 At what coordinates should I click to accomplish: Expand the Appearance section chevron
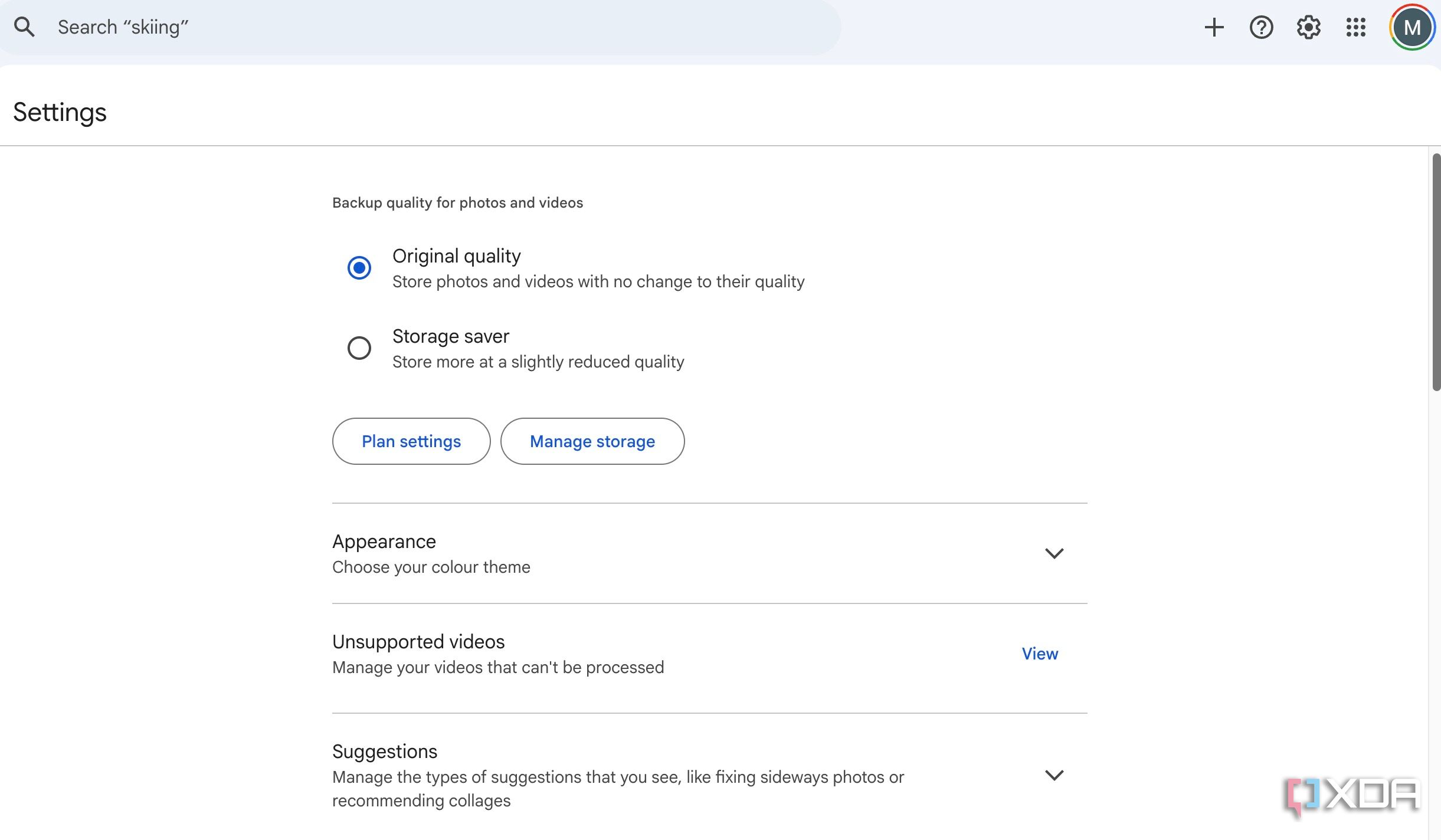[1054, 553]
